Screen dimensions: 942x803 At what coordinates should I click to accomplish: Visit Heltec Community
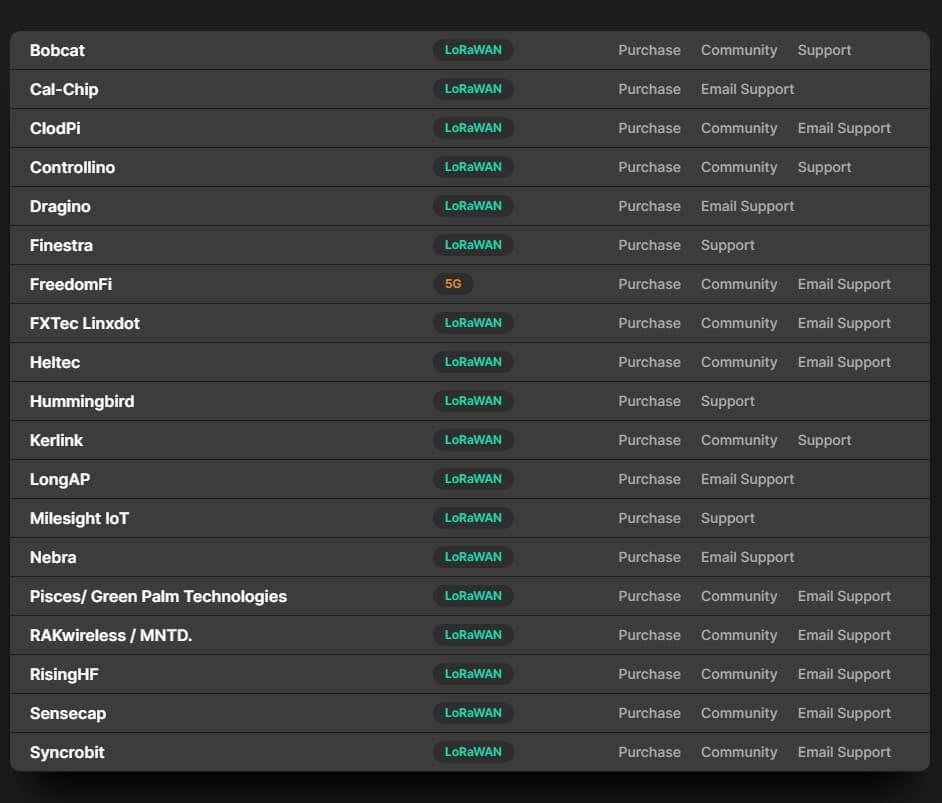(739, 363)
